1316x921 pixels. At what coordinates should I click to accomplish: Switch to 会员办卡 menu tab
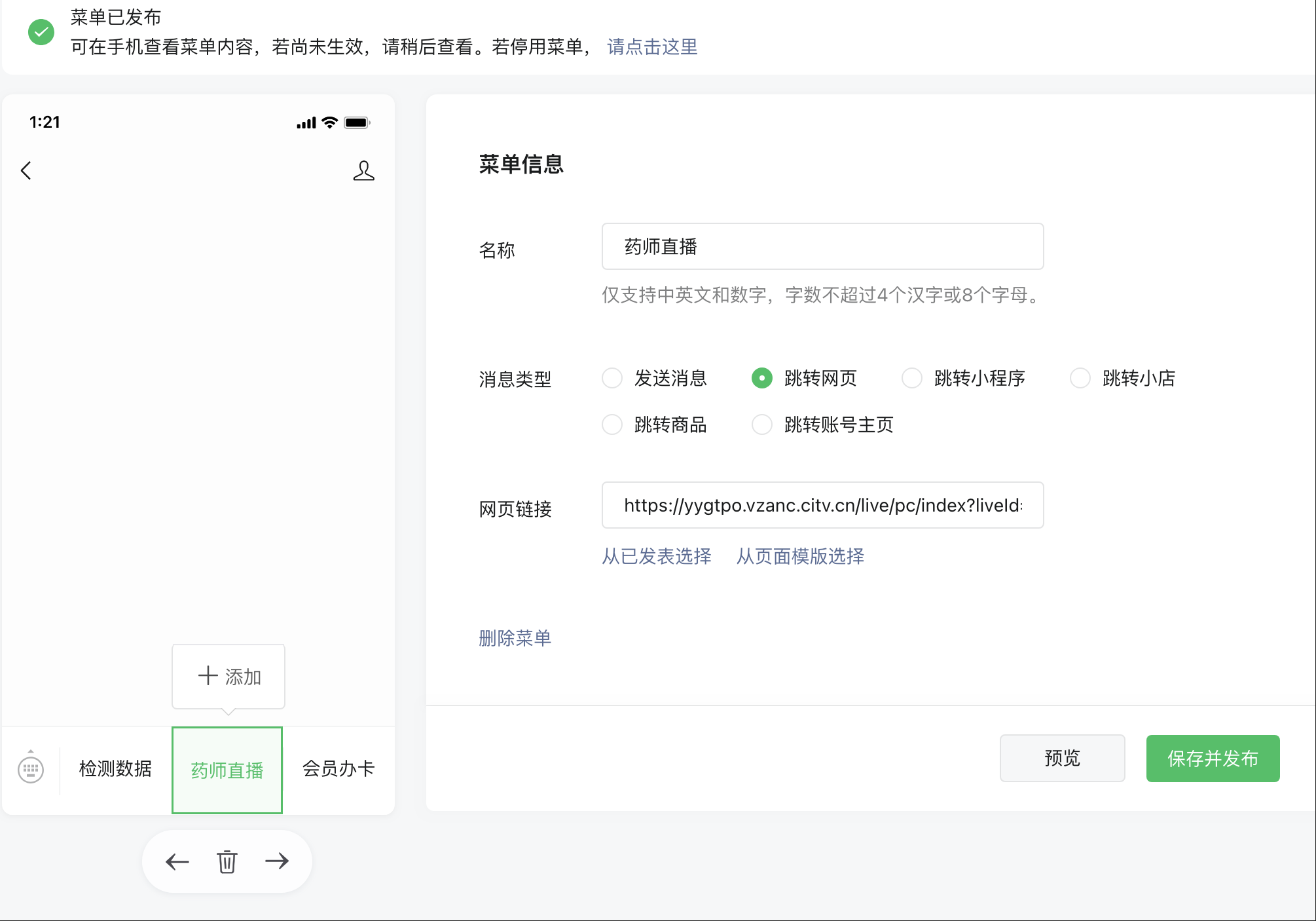338,768
